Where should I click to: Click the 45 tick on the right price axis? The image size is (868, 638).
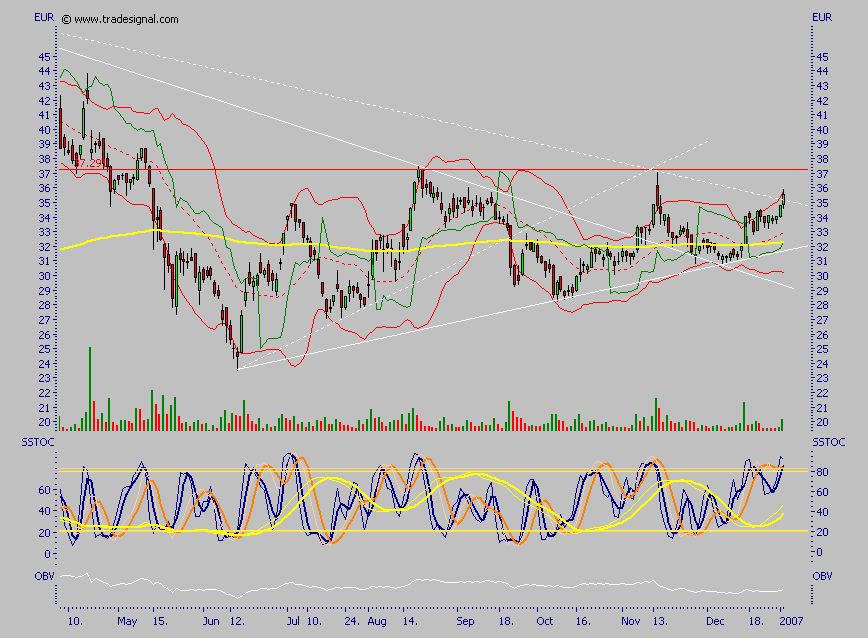pyautogui.click(x=822, y=57)
